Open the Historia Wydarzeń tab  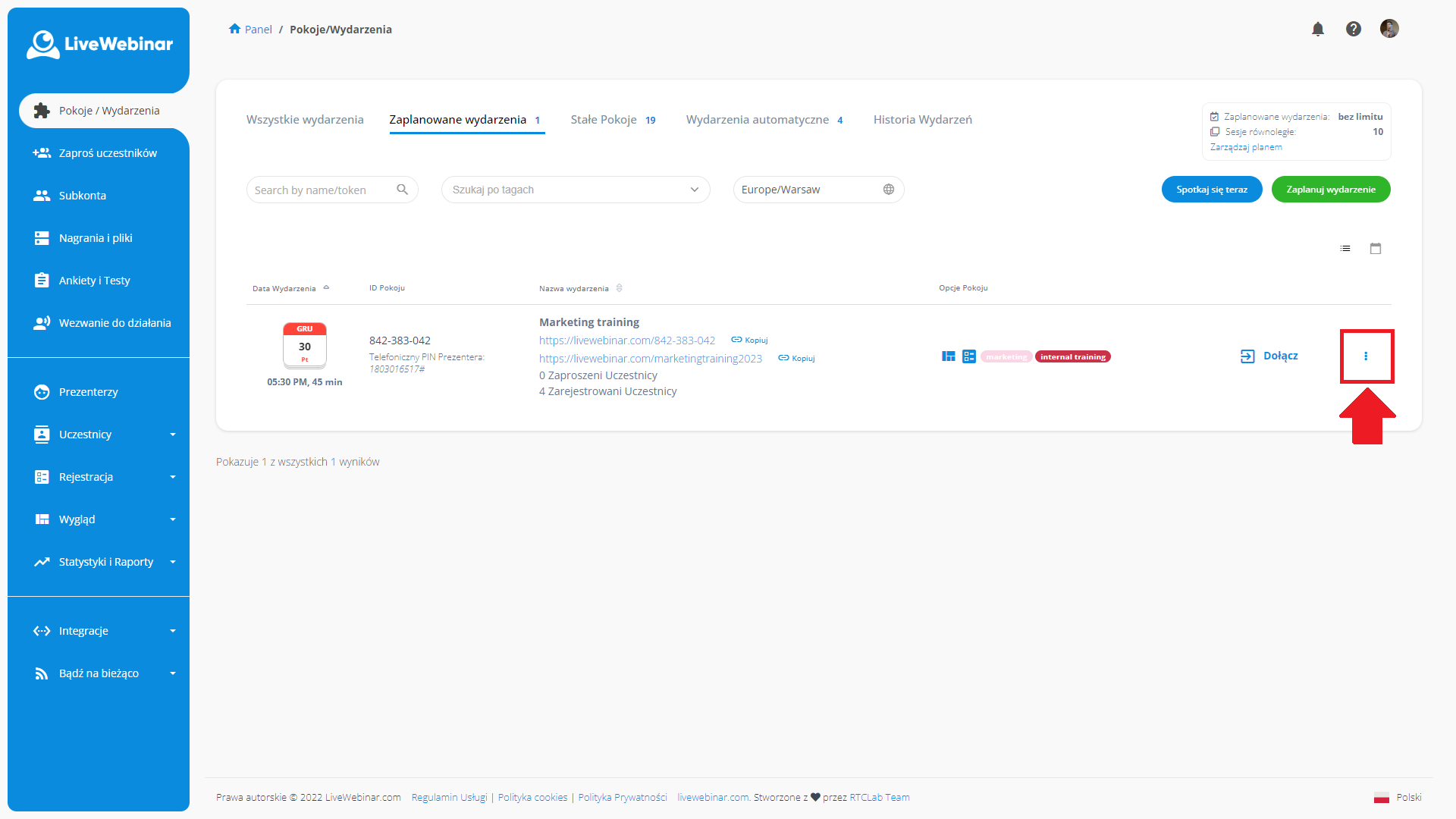tap(922, 119)
